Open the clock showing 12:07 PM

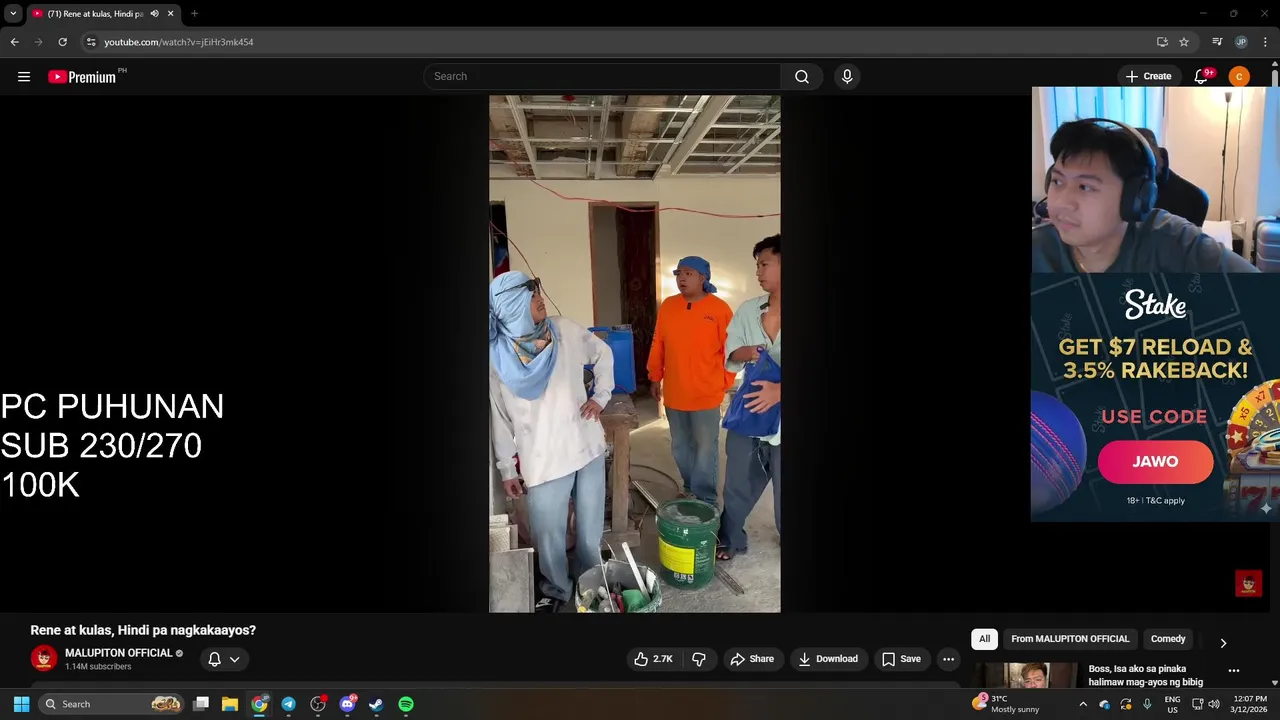pos(1250,704)
